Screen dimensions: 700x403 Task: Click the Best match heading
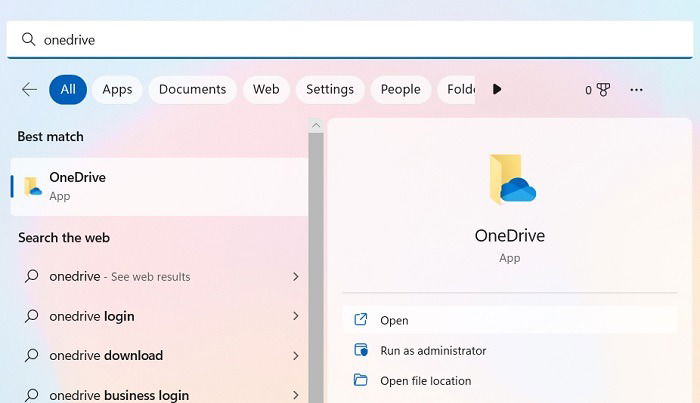tap(50, 137)
